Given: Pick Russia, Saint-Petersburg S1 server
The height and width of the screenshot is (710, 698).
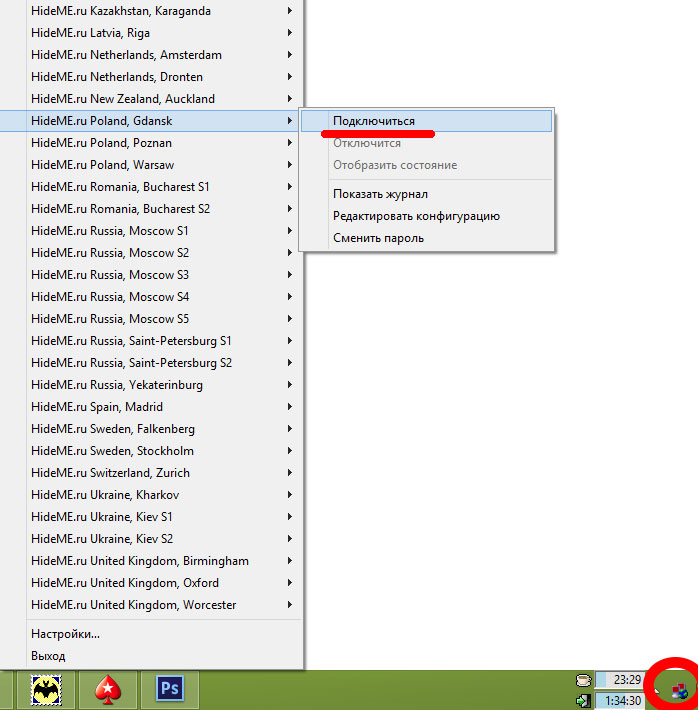Looking at the screenshot, I should pyautogui.click(x=149, y=341).
